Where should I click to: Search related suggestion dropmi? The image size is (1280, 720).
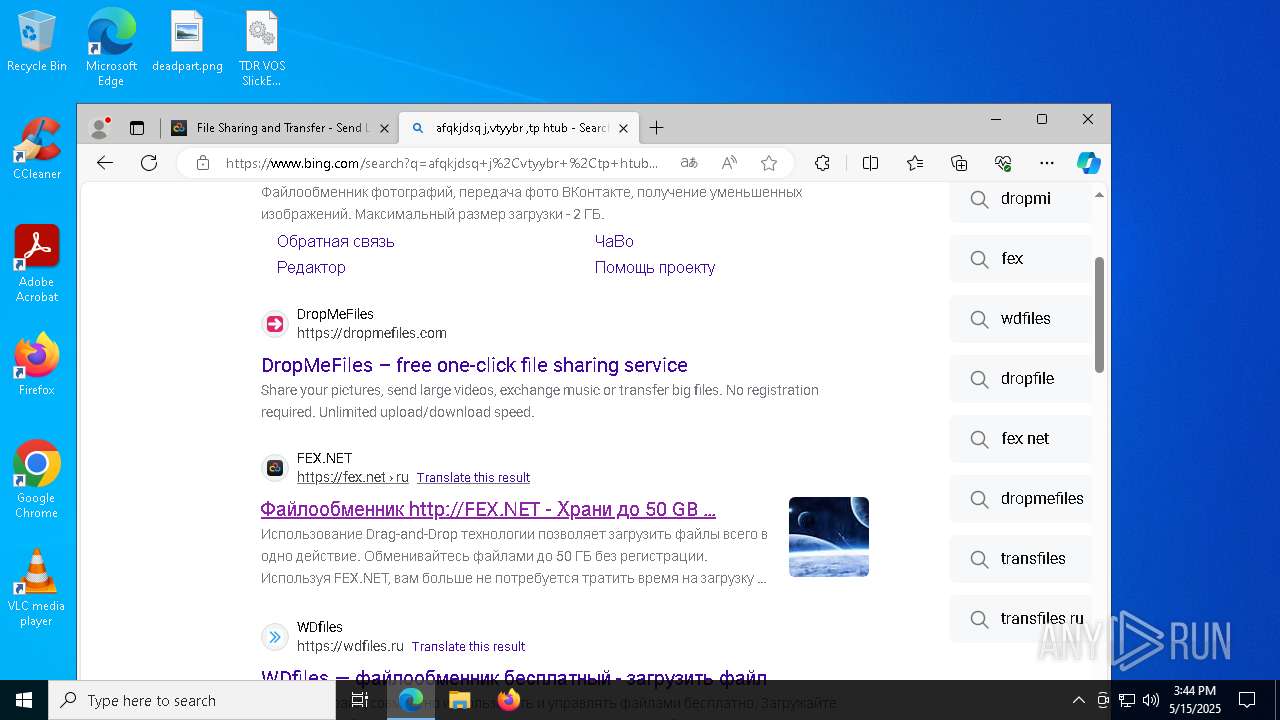click(x=1021, y=199)
